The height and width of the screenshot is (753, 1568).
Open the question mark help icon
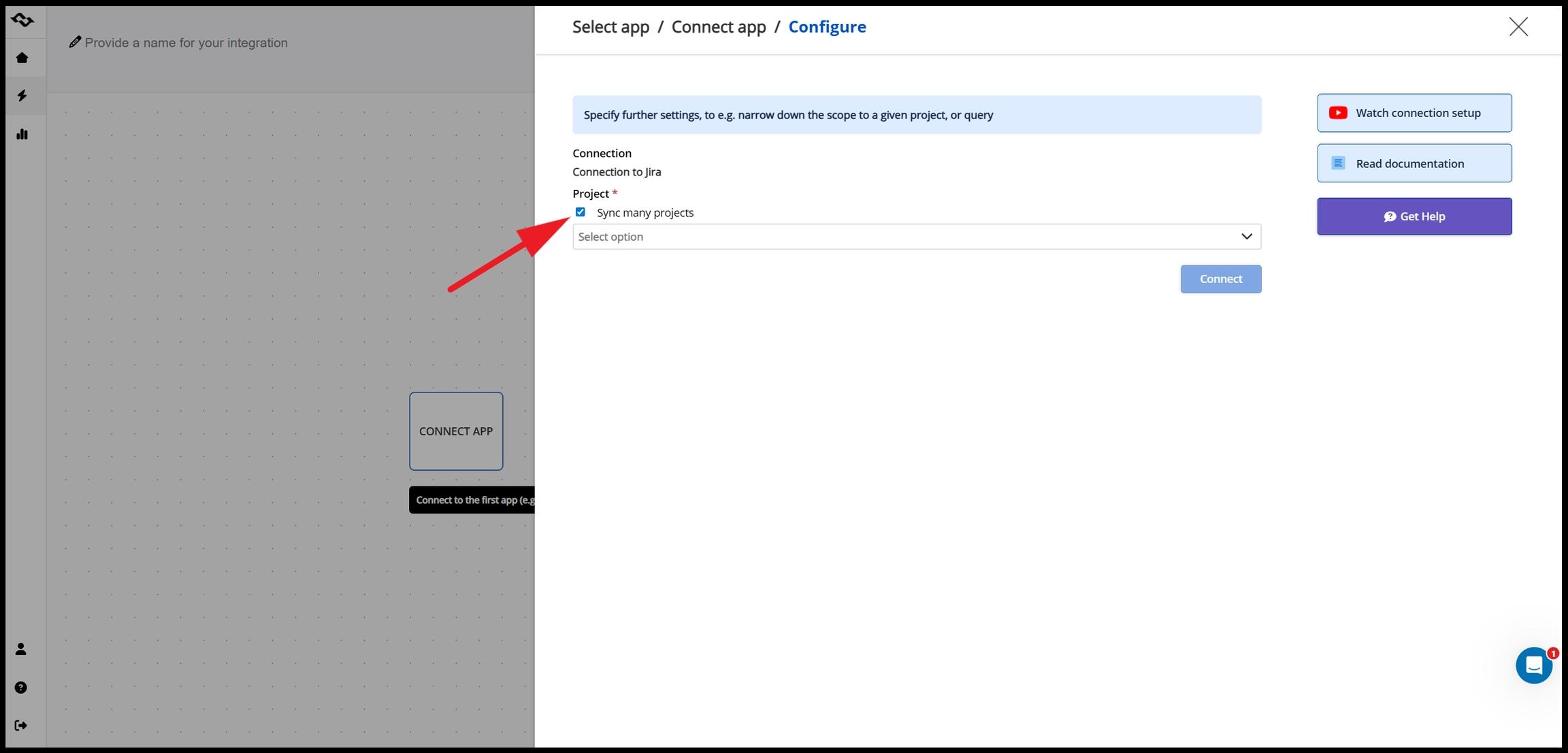21,688
